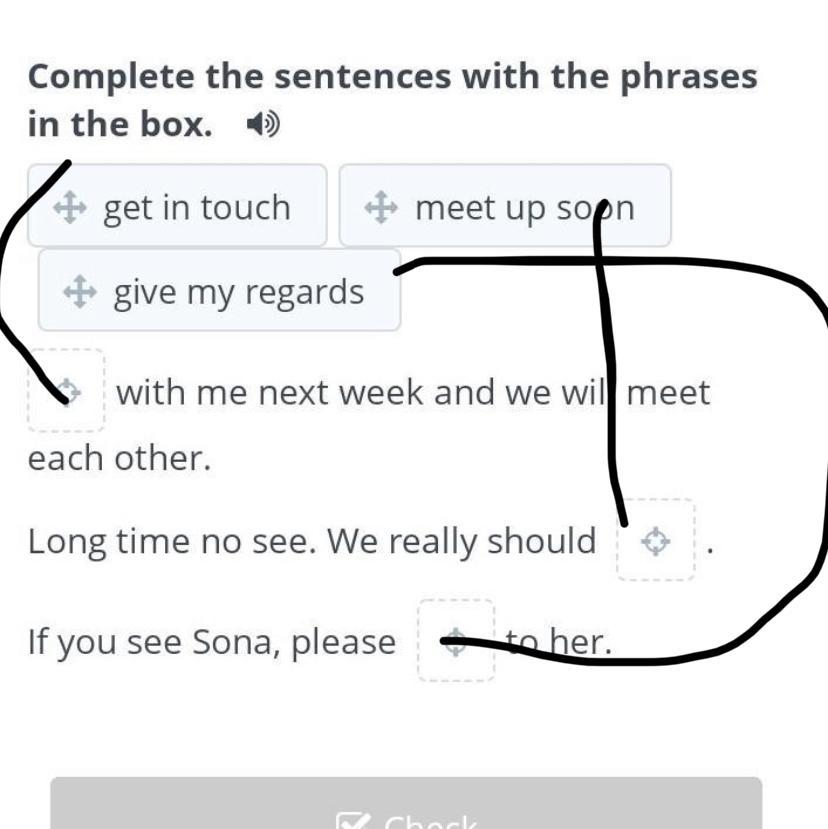Viewport: 828px width, 829px height.
Task: Click the blank box ending the second sentence
Action: coord(655,541)
